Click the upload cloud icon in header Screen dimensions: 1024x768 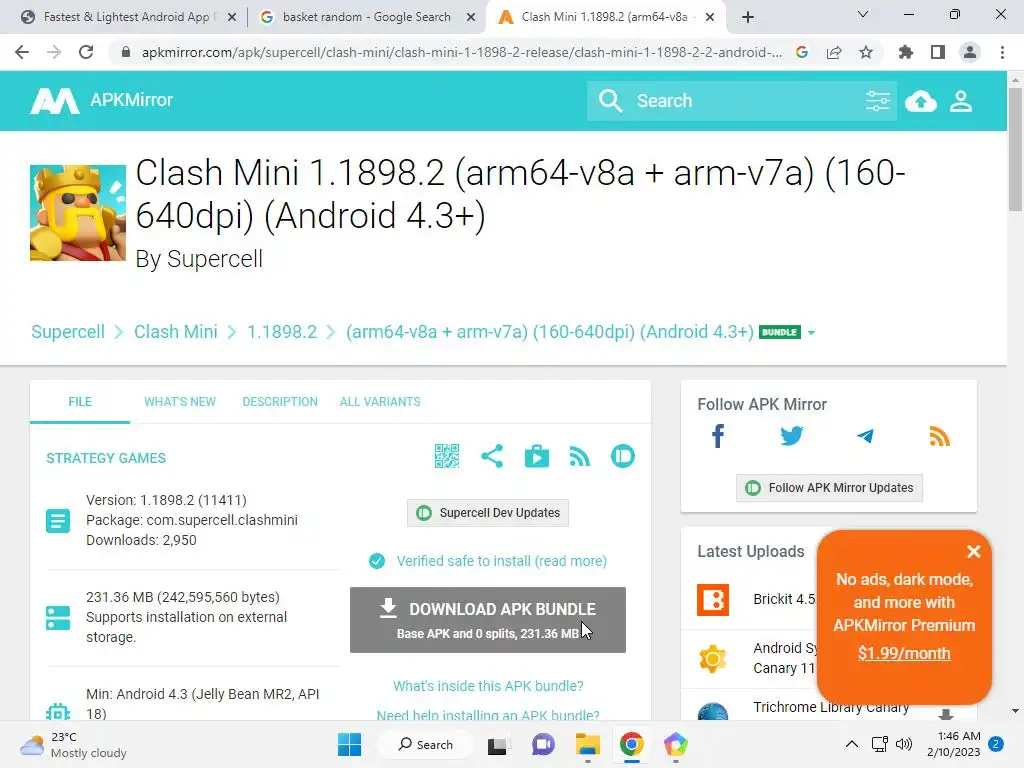[x=921, y=101]
